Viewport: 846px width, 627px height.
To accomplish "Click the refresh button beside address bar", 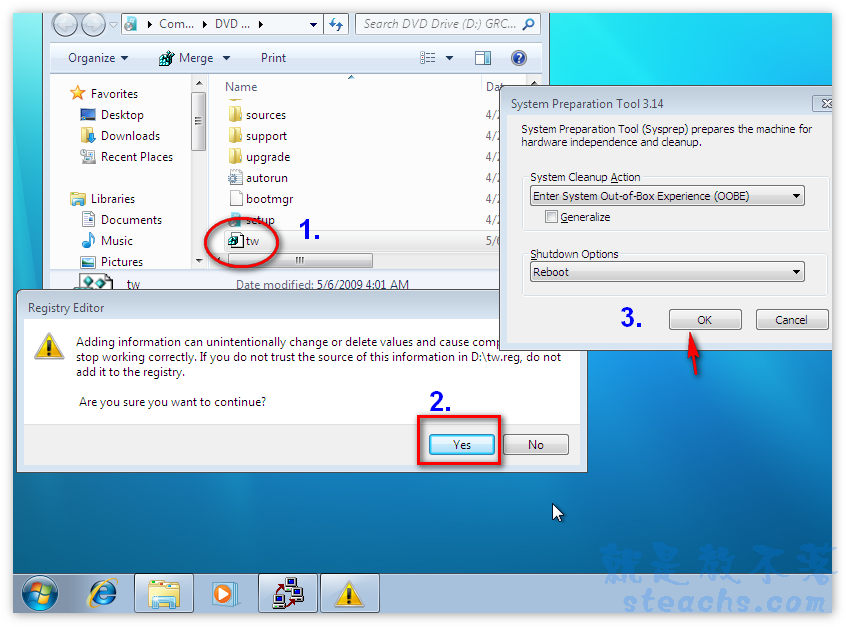I will (x=337, y=24).
